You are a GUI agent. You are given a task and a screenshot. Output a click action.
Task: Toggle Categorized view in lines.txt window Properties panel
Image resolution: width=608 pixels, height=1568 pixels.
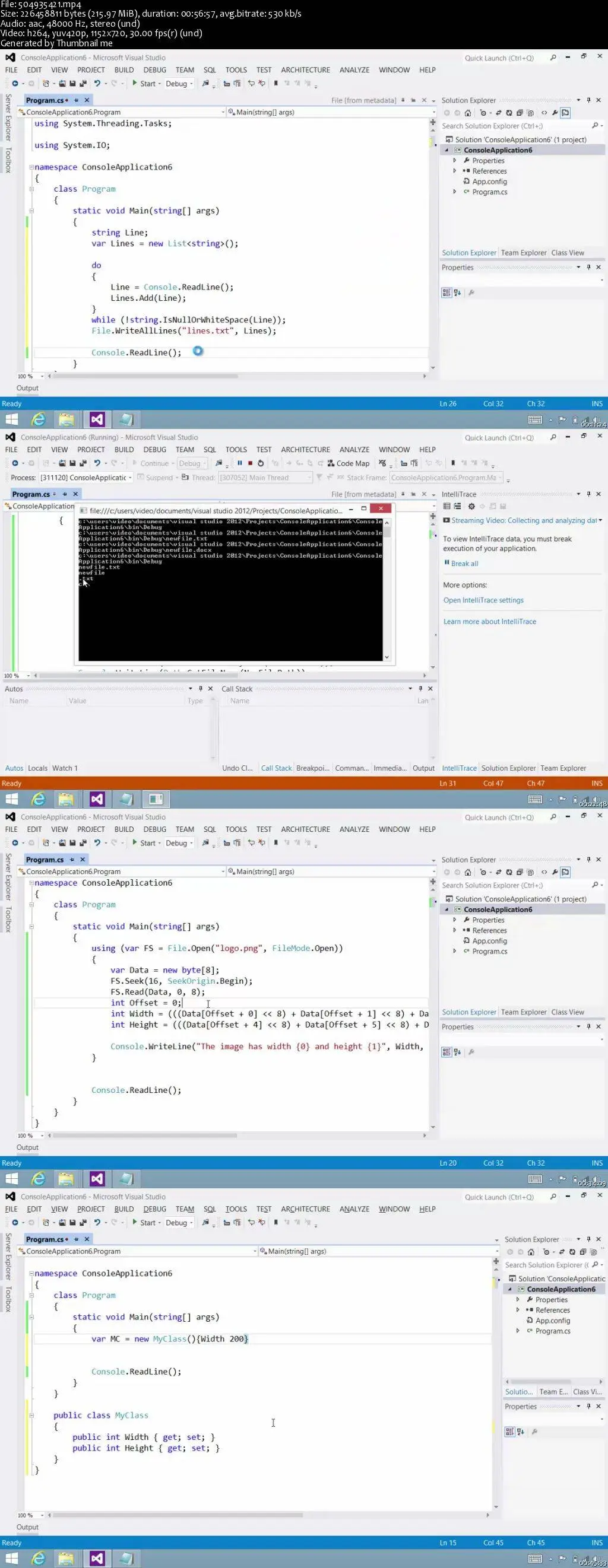coord(446,293)
